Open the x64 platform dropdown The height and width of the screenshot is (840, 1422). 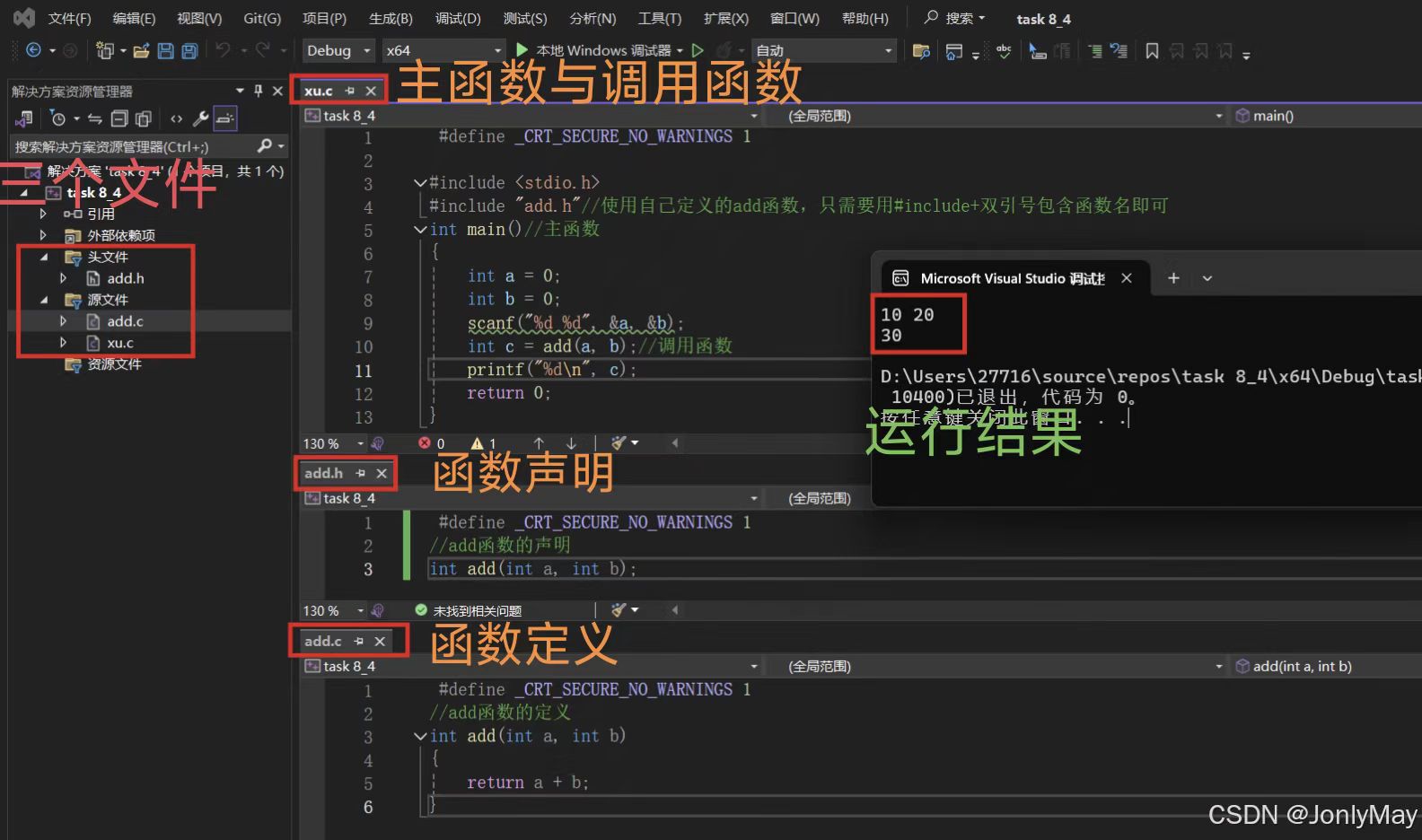pos(443,50)
